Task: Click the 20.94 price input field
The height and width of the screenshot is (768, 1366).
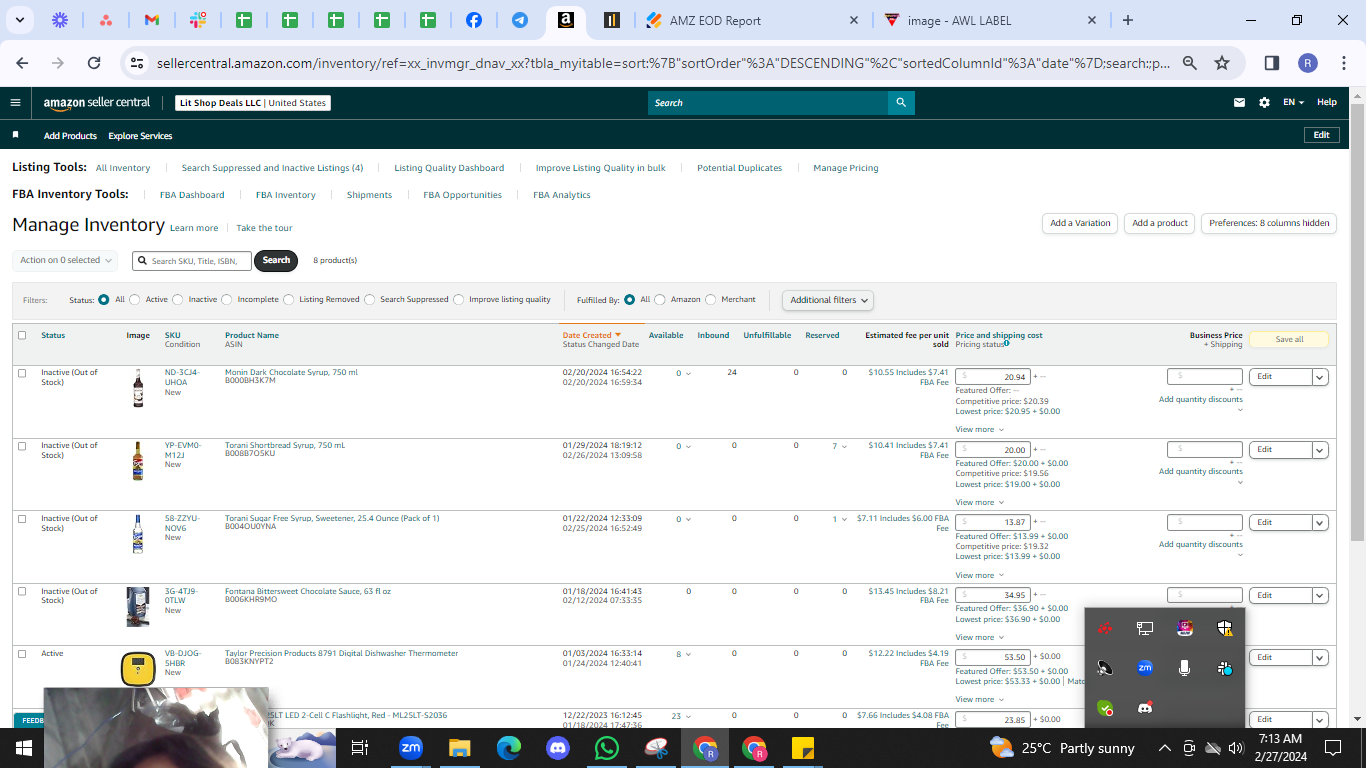Action: tap(993, 377)
